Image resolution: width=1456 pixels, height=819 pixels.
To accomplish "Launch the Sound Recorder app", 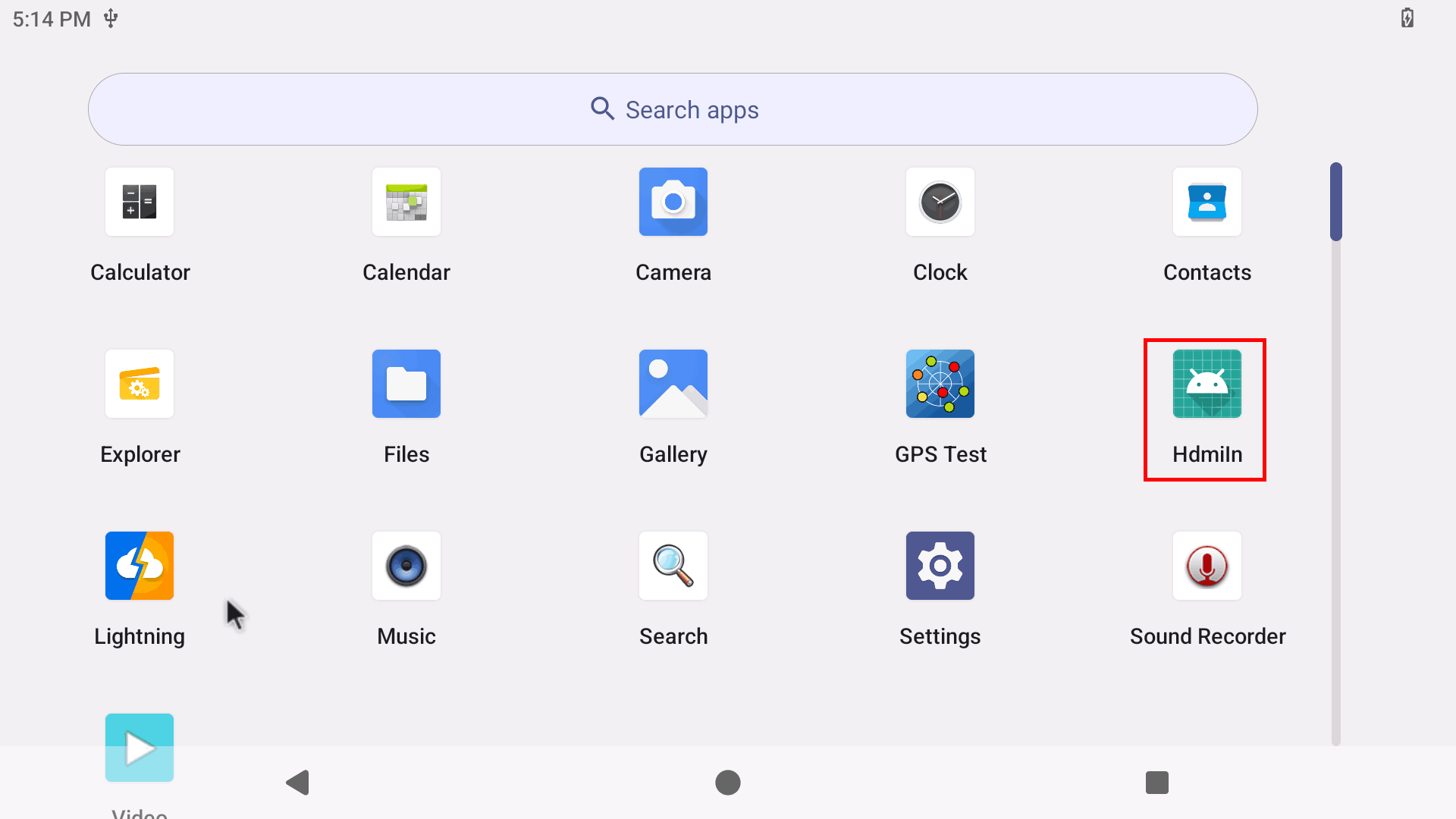I will [x=1207, y=566].
